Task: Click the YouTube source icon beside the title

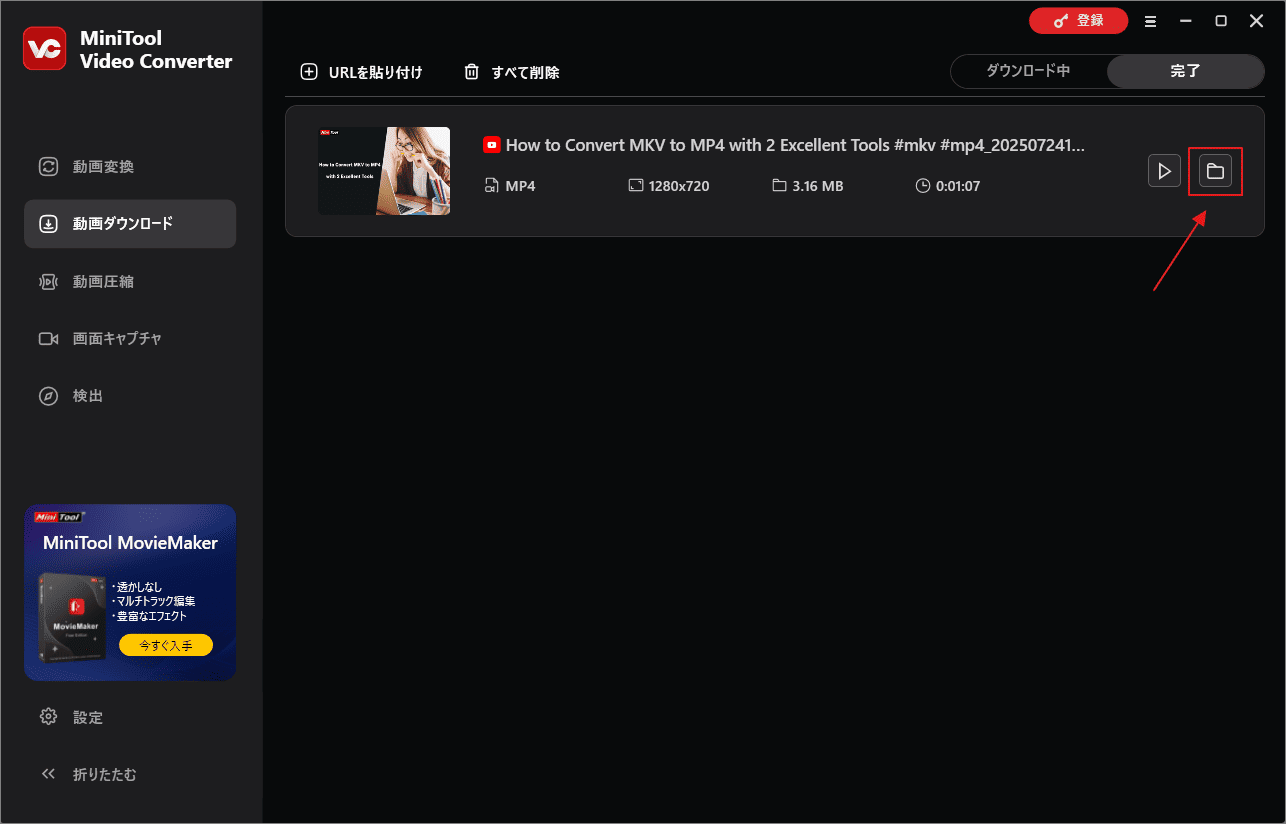Action: click(x=492, y=145)
